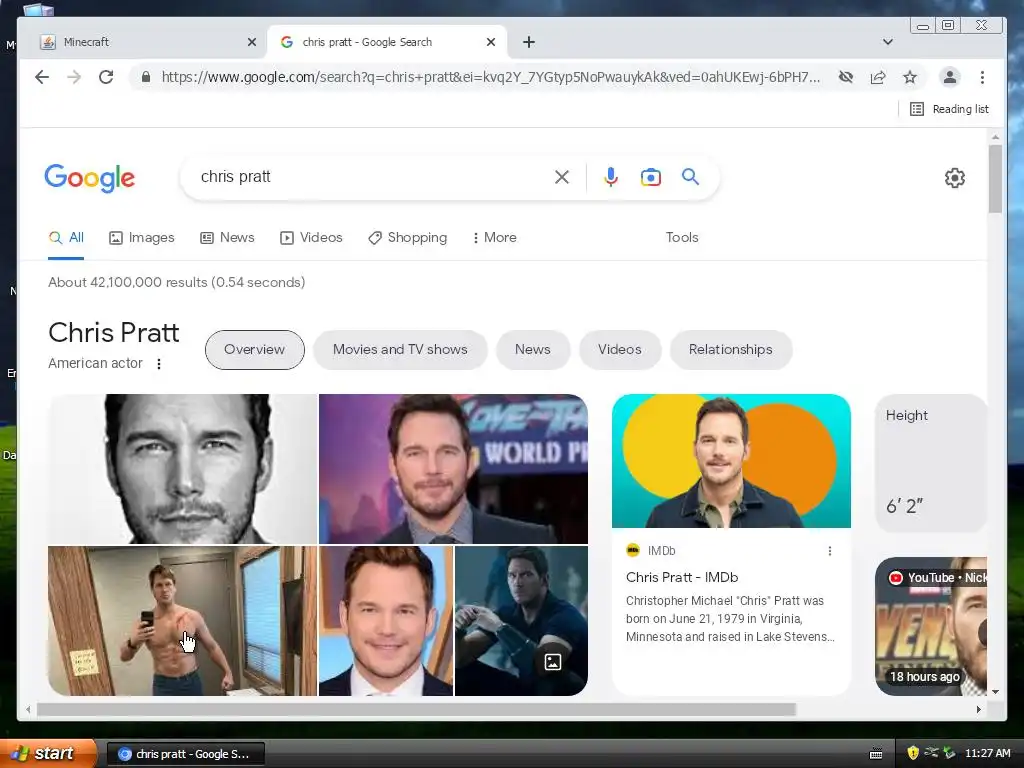The height and width of the screenshot is (768, 1024).
Task: Submit search with magnifier icon
Action: (690, 176)
